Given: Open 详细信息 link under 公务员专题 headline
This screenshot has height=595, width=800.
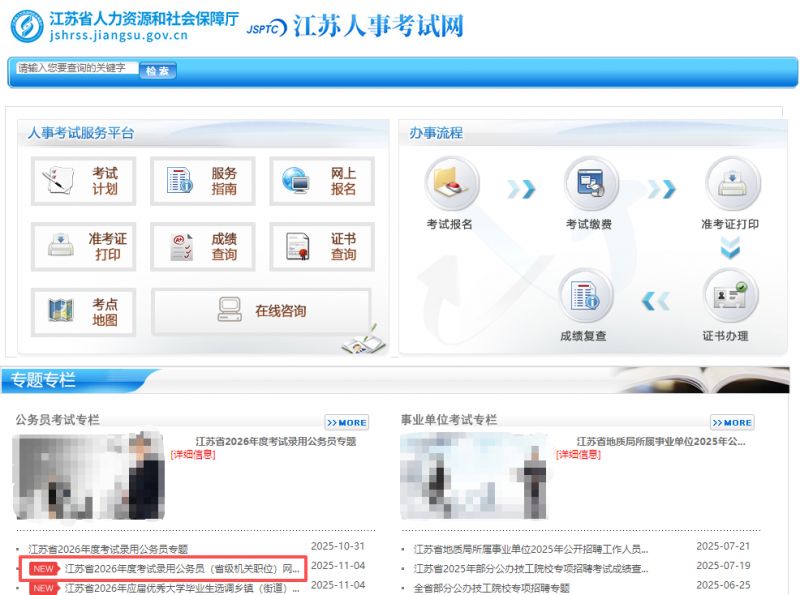Looking at the screenshot, I should pyautogui.click(x=192, y=455).
